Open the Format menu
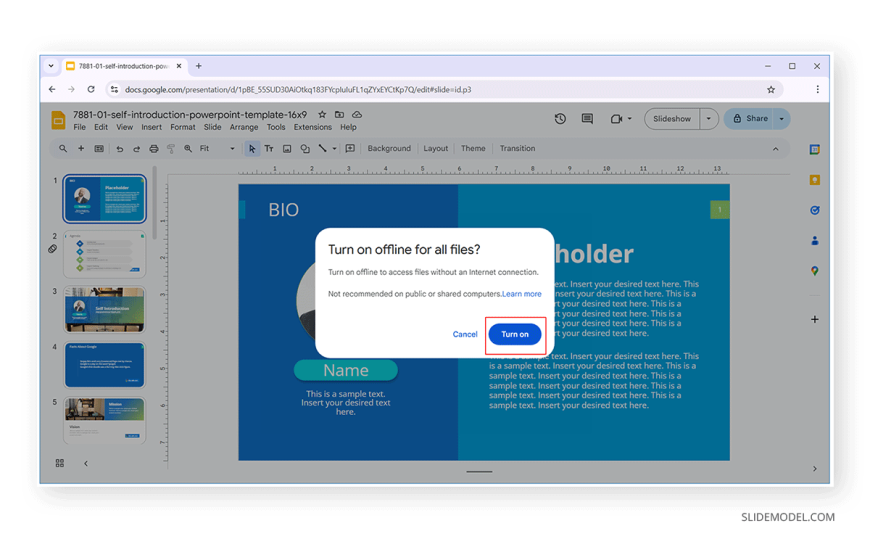 [183, 127]
